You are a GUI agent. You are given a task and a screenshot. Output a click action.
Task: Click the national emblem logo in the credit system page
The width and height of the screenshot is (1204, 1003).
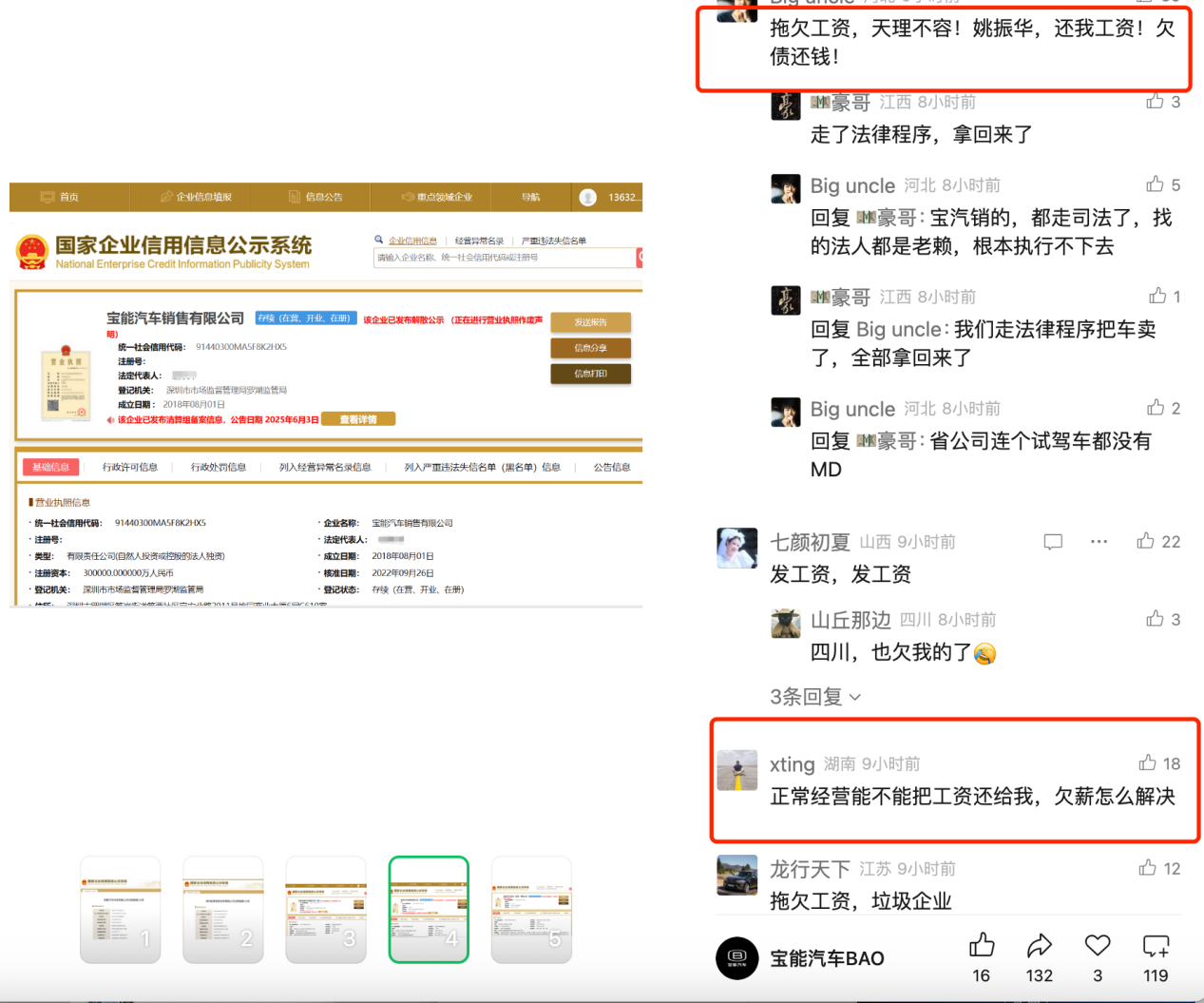click(x=32, y=252)
